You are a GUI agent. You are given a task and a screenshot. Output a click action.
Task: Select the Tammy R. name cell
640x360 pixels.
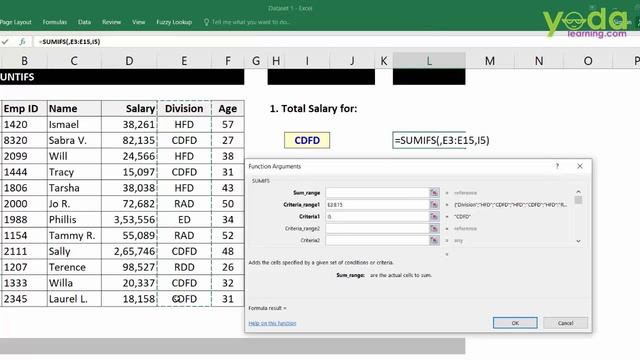[74, 236]
